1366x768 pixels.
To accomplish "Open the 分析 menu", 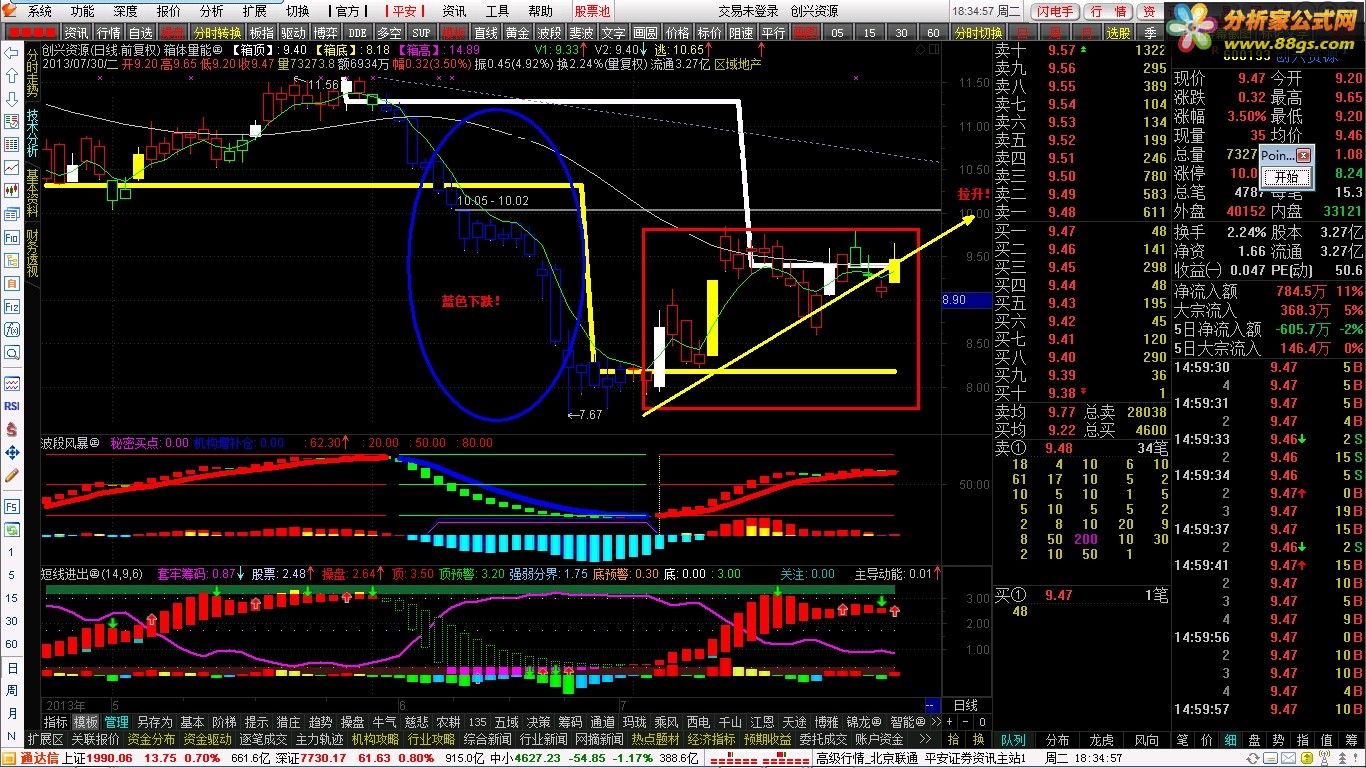I will tap(212, 11).
